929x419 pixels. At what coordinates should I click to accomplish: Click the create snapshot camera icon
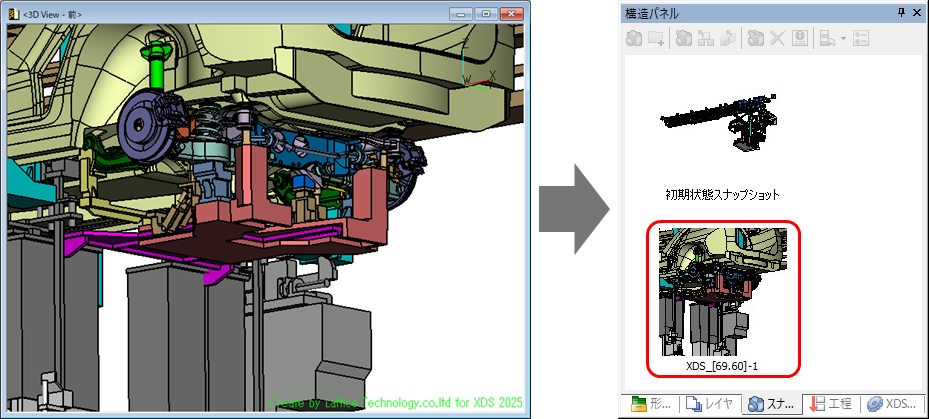(x=634, y=38)
